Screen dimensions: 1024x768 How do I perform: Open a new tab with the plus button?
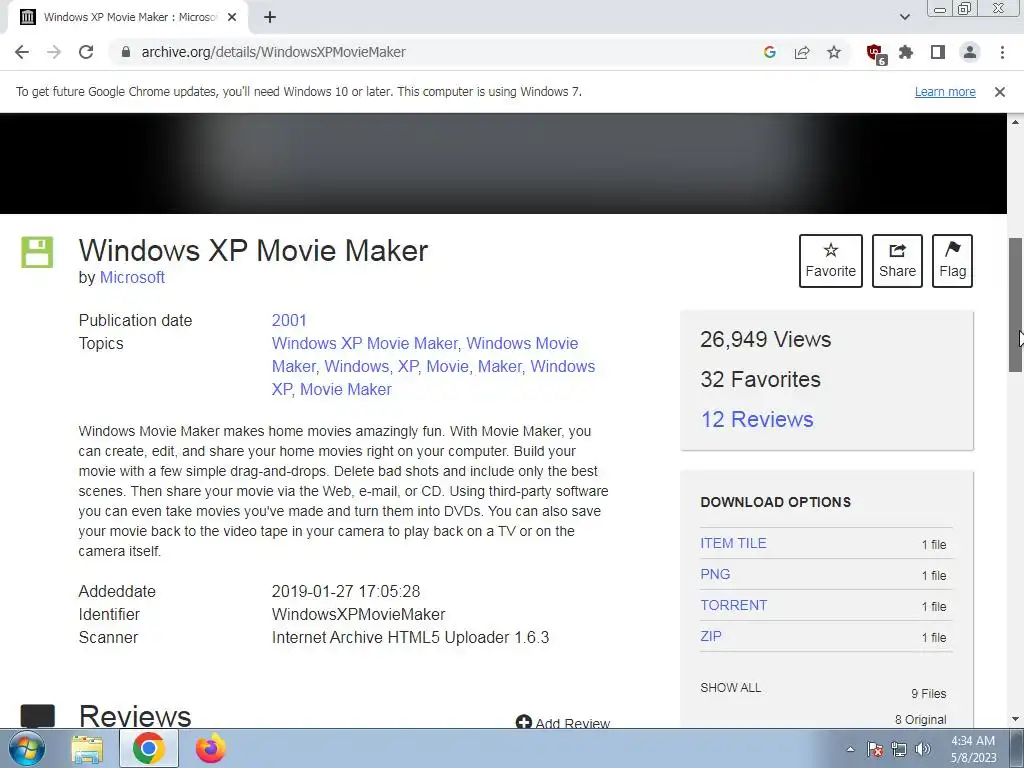coord(270,18)
